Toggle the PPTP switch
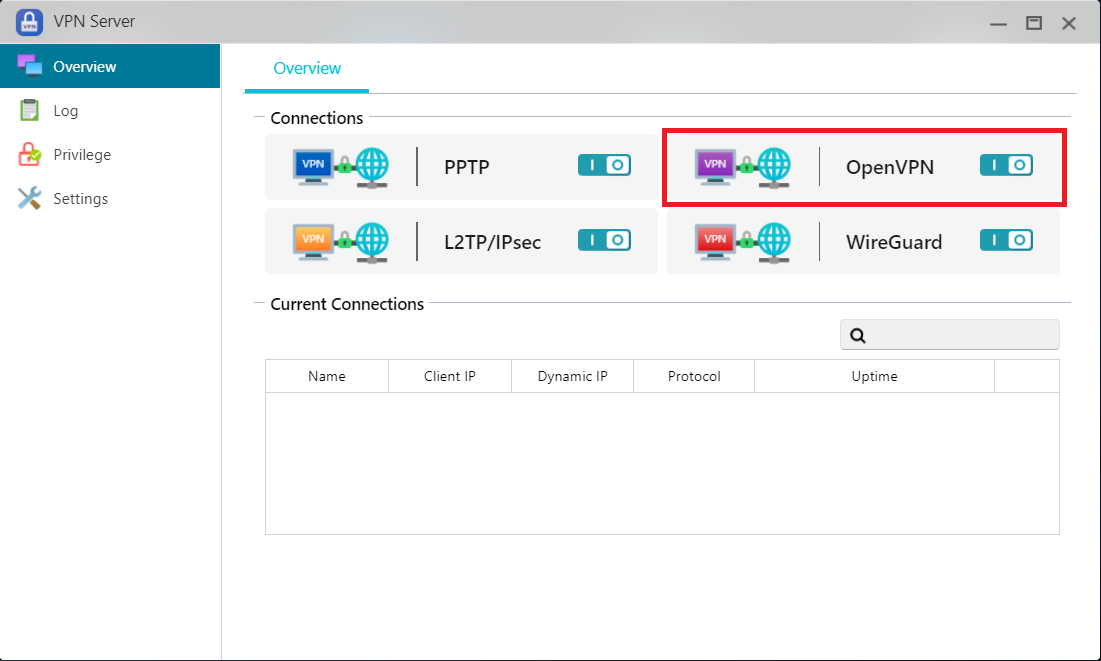This screenshot has height=661, width=1101. (604, 165)
